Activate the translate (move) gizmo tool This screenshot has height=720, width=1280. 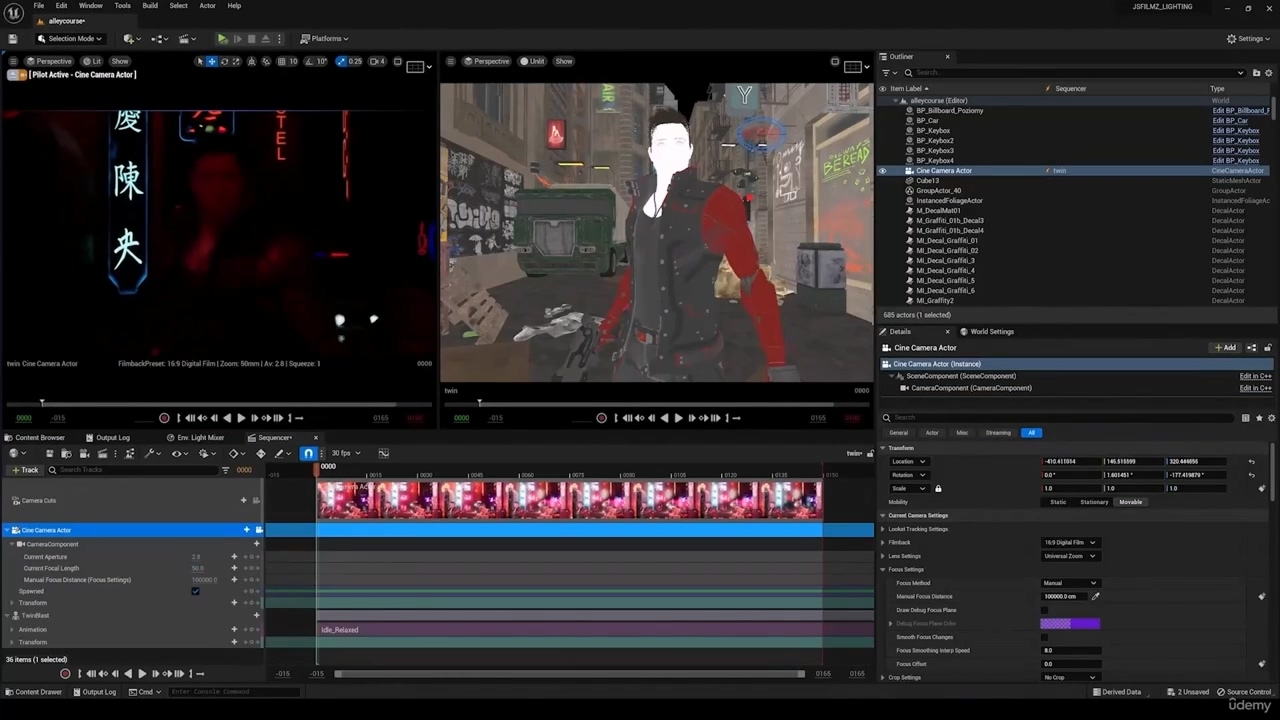point(211,62)
